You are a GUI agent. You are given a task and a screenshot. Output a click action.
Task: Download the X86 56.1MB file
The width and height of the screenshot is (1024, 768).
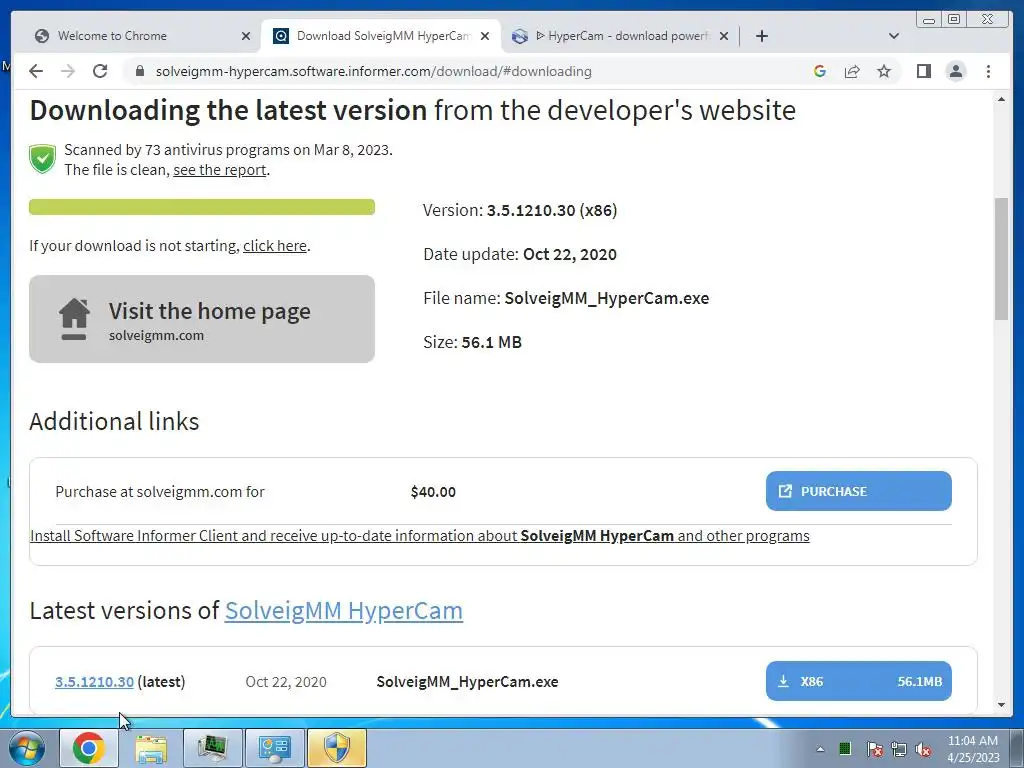pos(859,681)
